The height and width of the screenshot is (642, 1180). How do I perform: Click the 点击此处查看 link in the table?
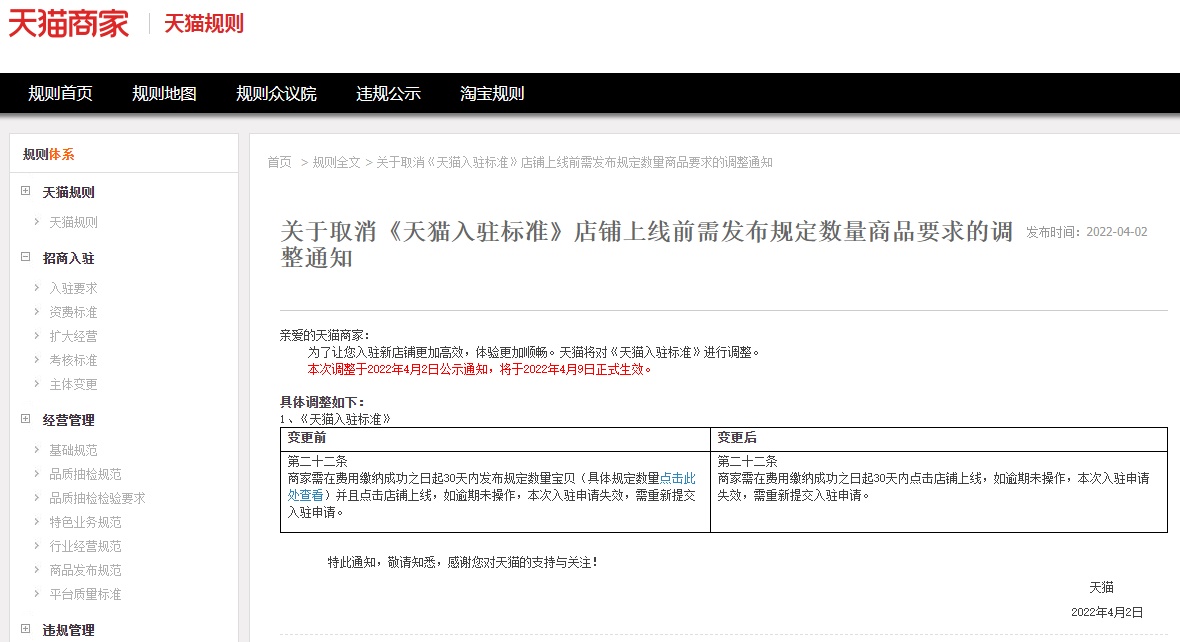pyautogui.click(x=677, y=478)
